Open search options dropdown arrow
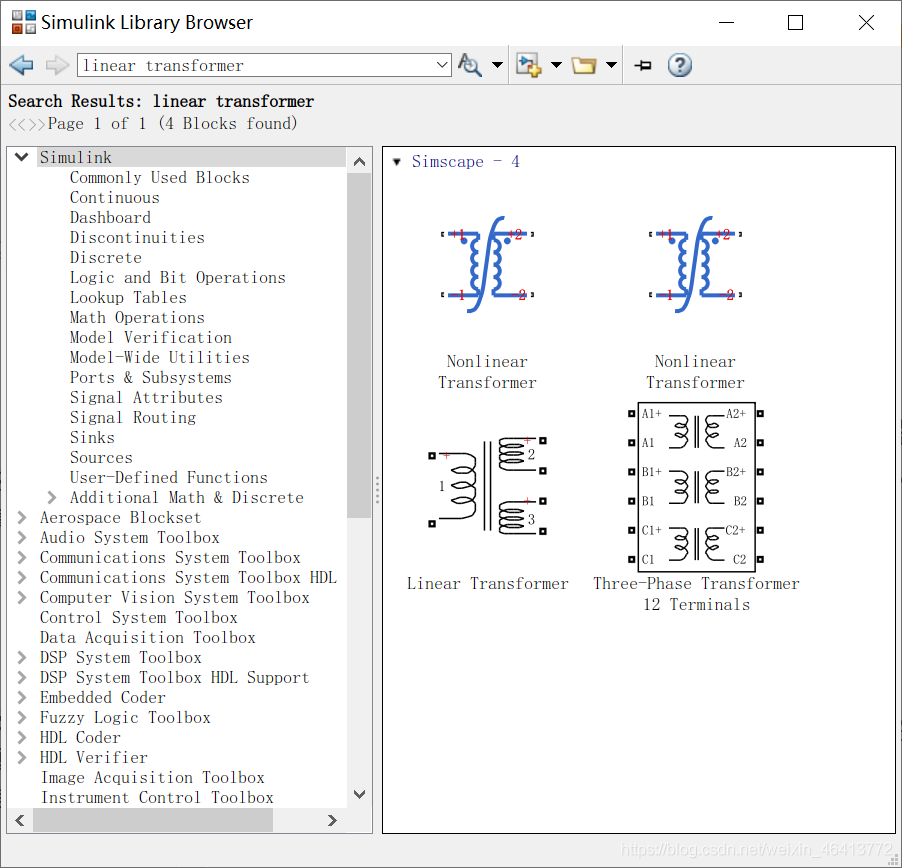Image resolution: width=902 pixels, height=868 pixels. pos(497,65)
